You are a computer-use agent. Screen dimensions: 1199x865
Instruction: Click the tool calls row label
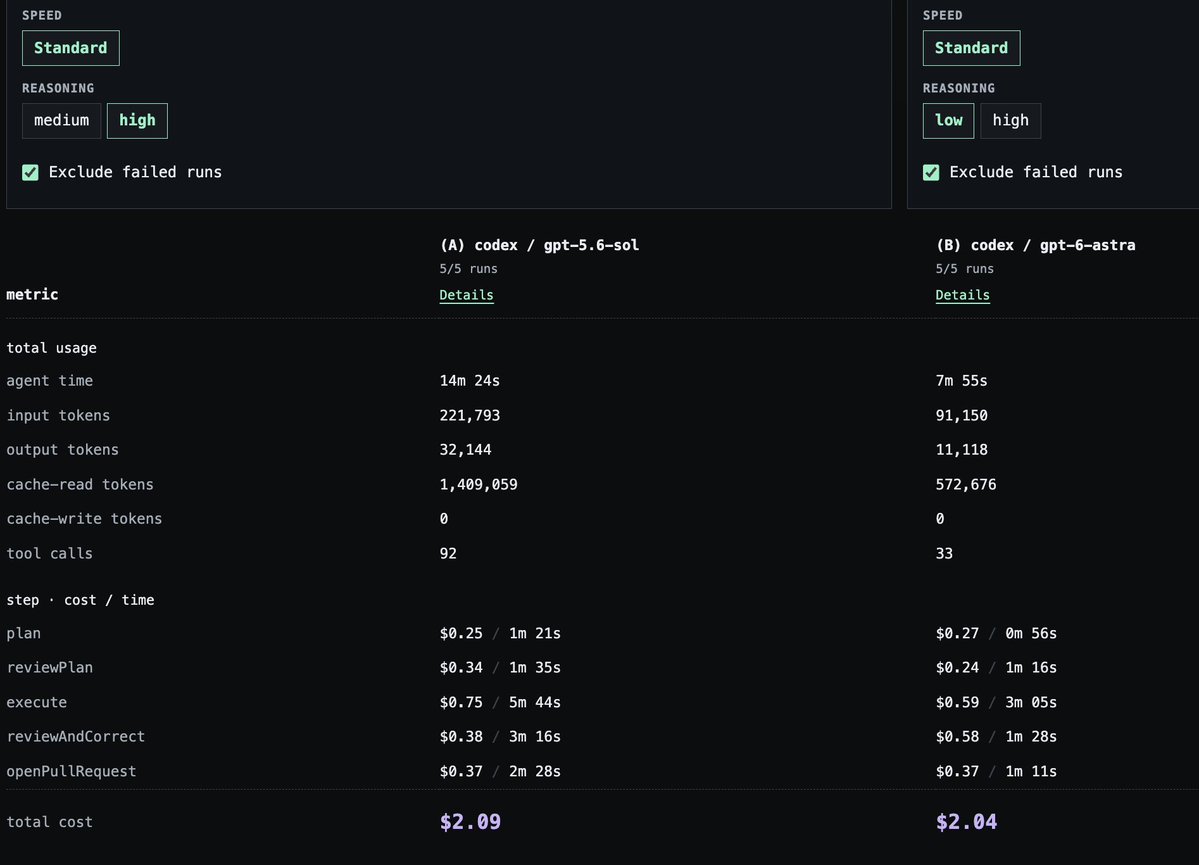point(50,554)
